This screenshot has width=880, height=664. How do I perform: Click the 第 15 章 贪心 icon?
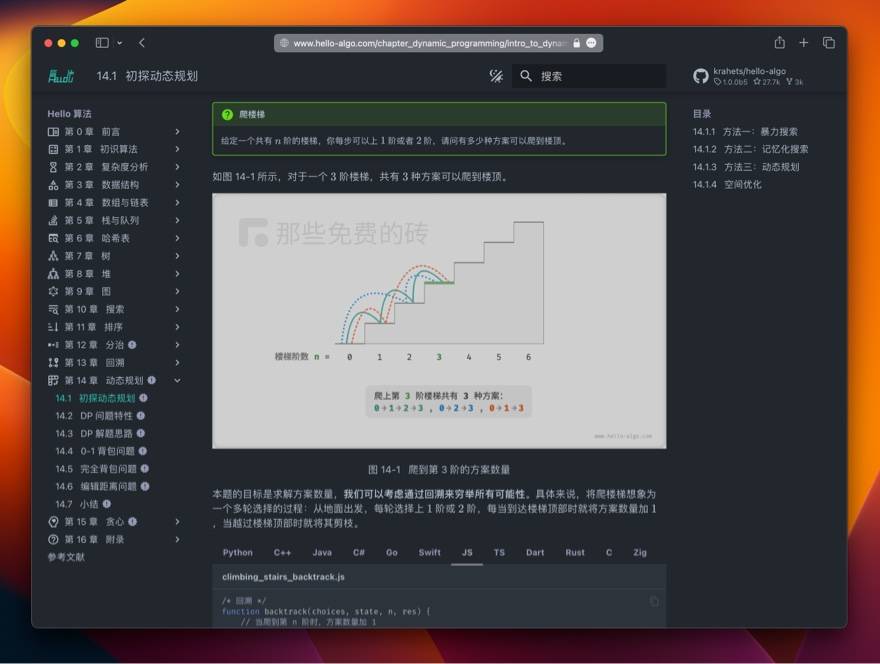pyautogui.click(x=53, y=521)
